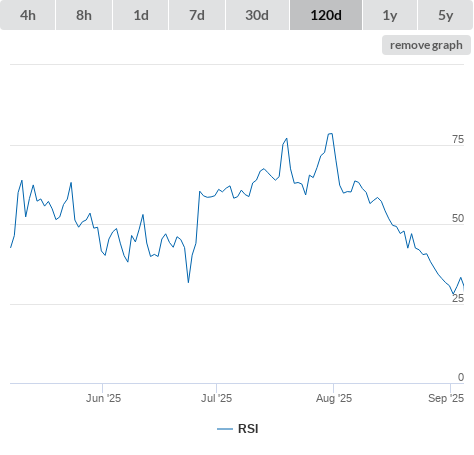Open the 5y time range tab
Image resolution: width=474 pixels, height=455 pixels.
[x=445, y=15]
